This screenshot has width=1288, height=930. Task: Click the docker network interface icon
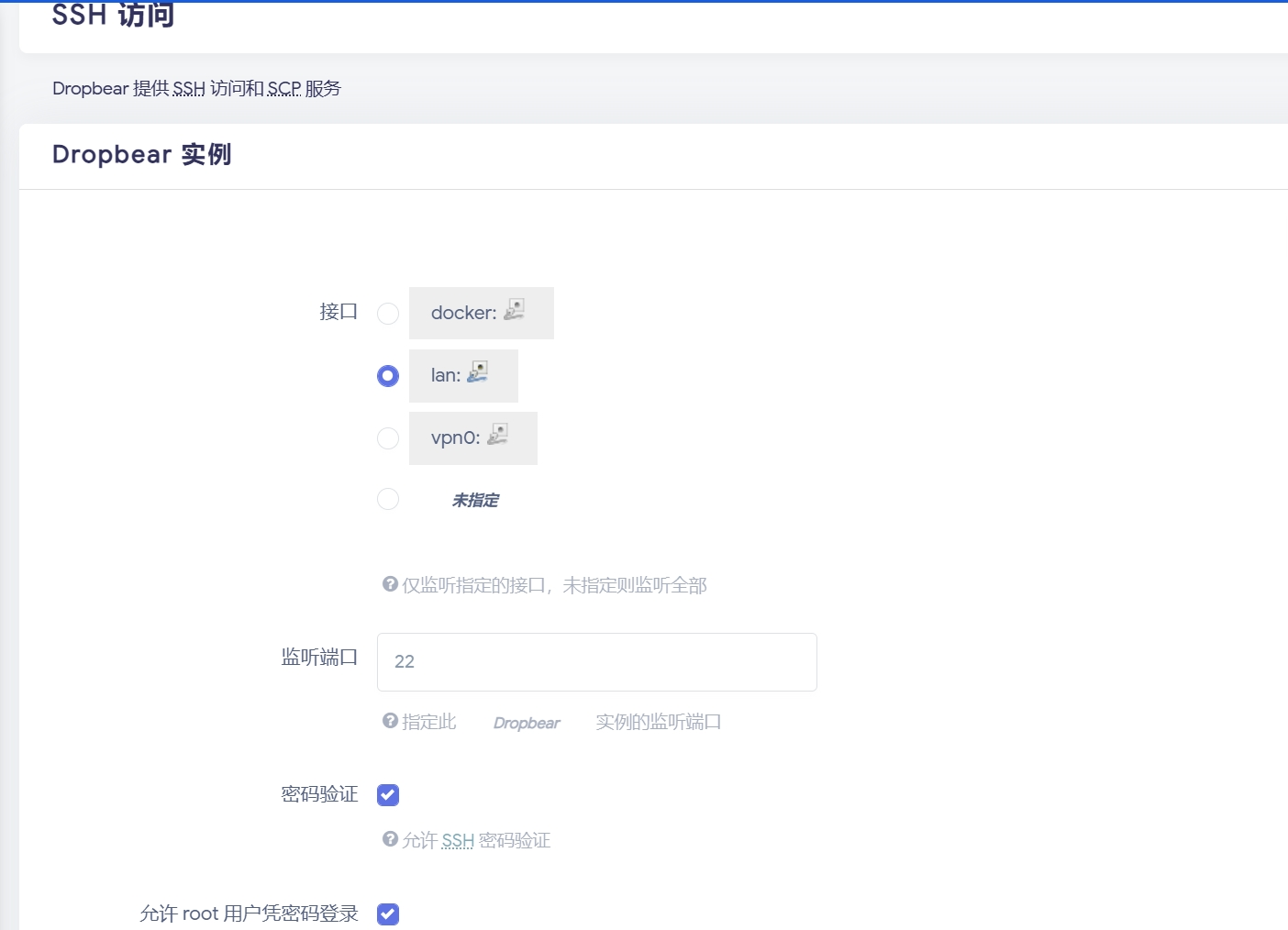point(515,310)
